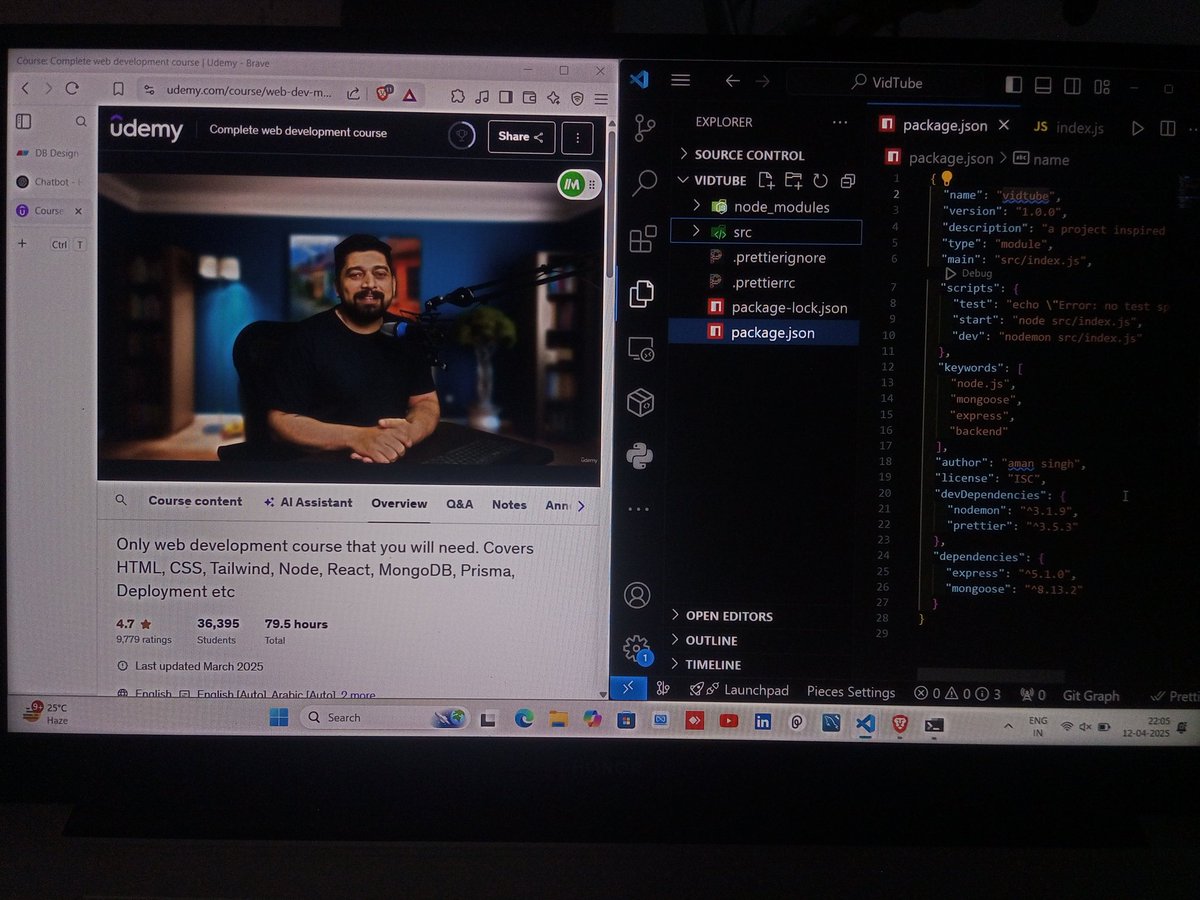Open the Manage gear icon in VS Code
This screenshot has width=1200, height=900.
pos(635,648)
